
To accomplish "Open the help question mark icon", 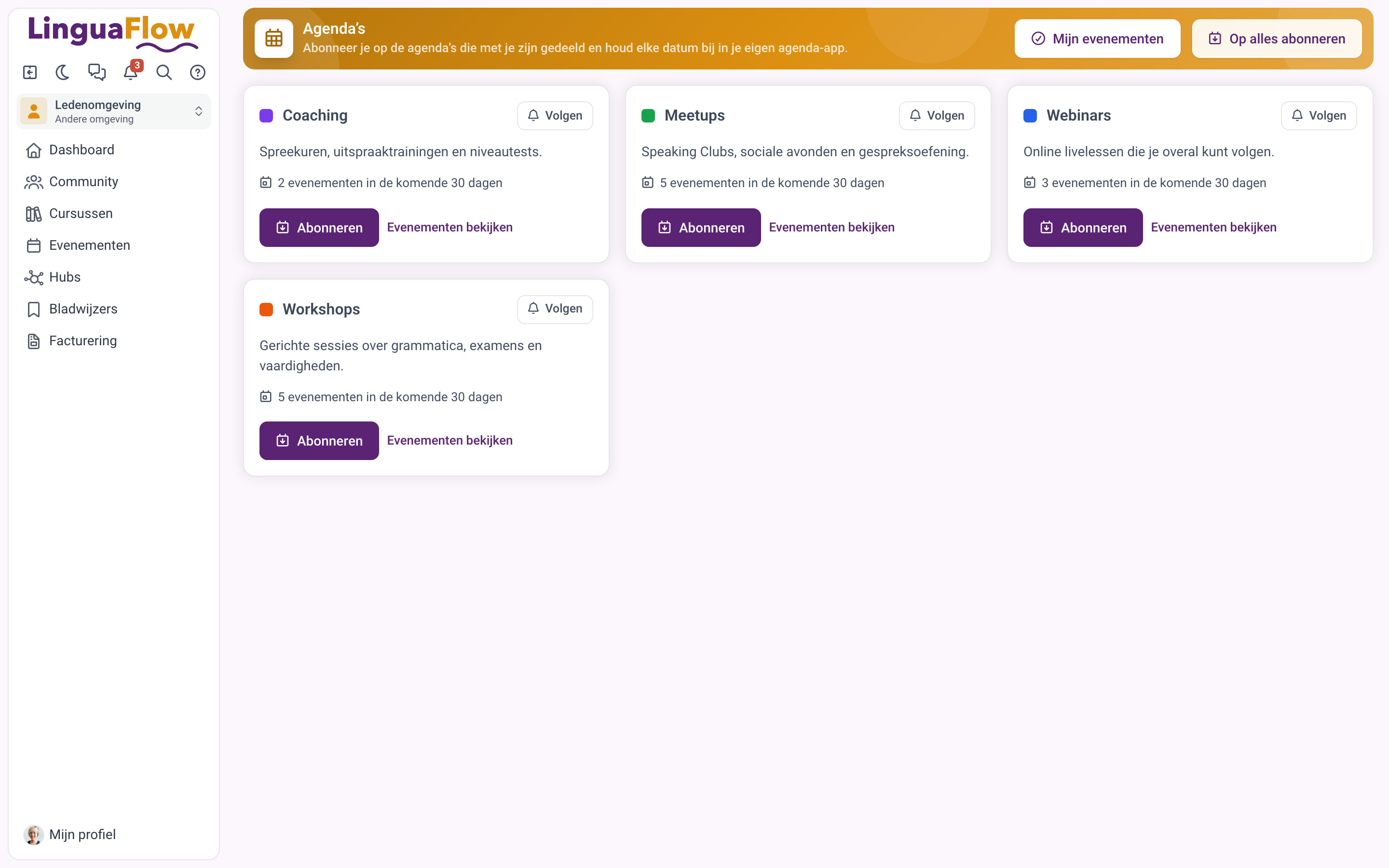I will pyautogui.click(x=197, y=72).
